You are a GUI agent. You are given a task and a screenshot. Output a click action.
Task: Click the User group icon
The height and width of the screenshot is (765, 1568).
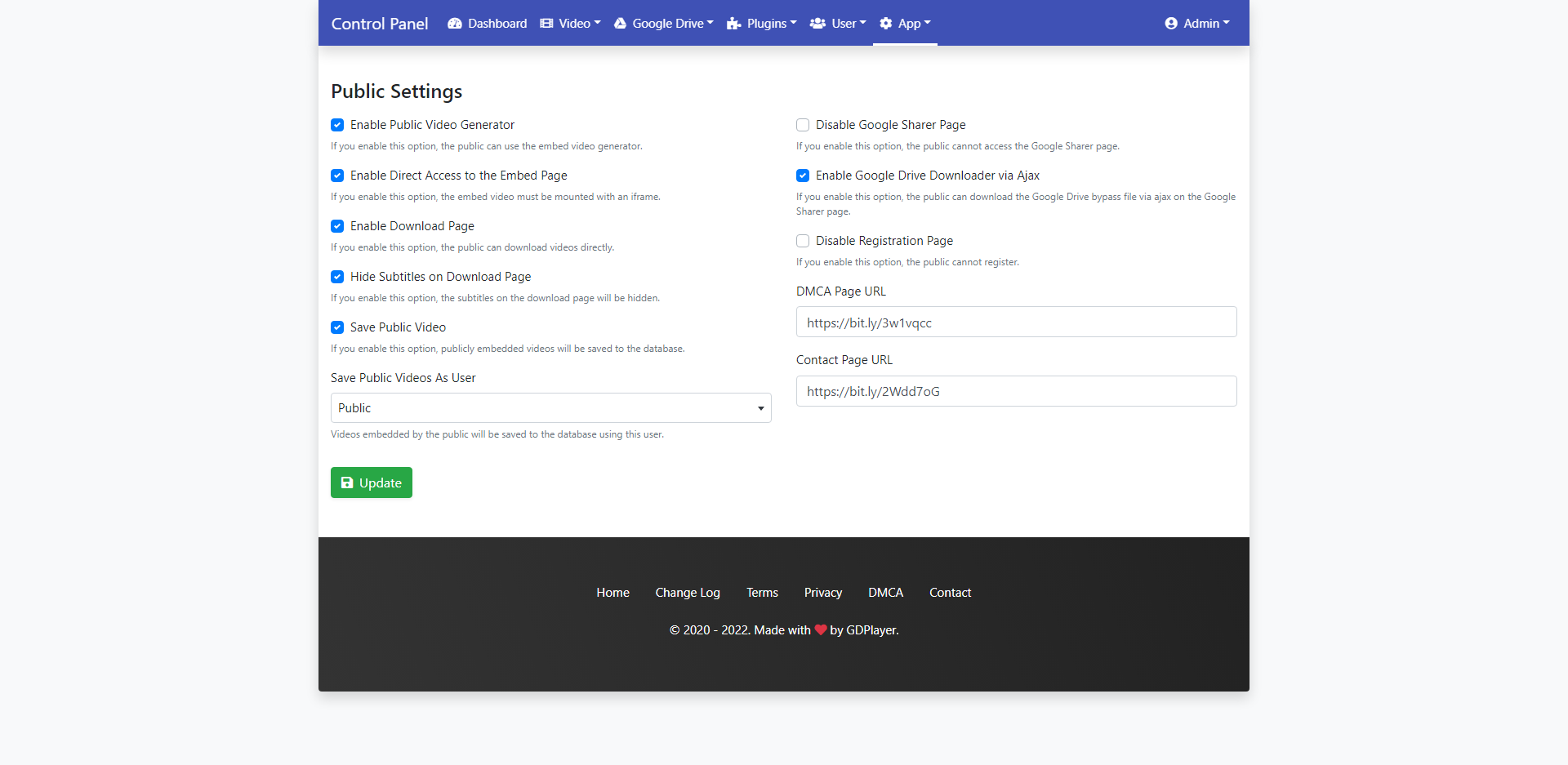tap(817, 24)
